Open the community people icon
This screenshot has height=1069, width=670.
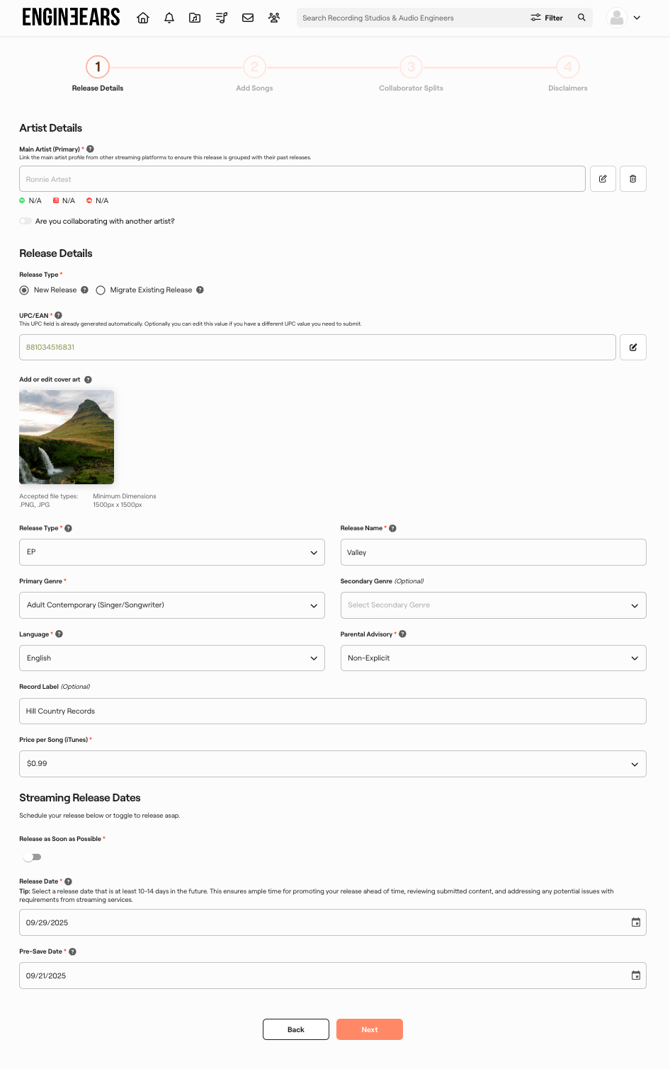[274, 18]
